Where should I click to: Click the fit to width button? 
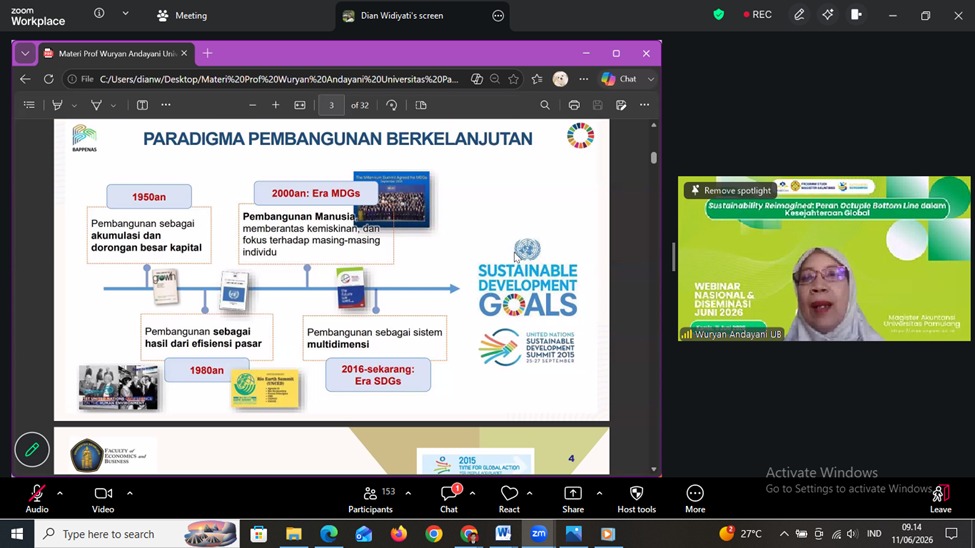click(300, 105)
